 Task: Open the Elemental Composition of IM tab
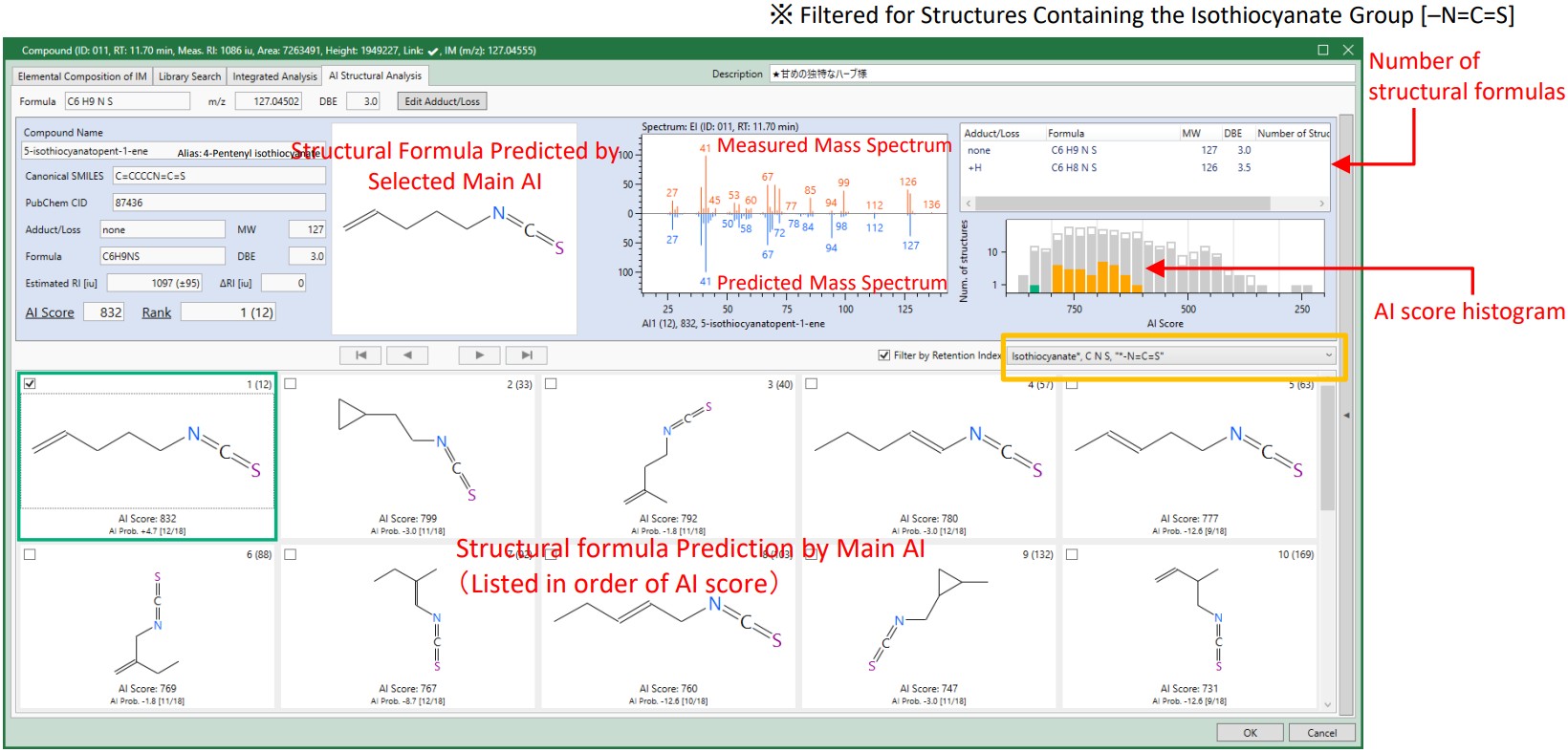coord(82,76)
